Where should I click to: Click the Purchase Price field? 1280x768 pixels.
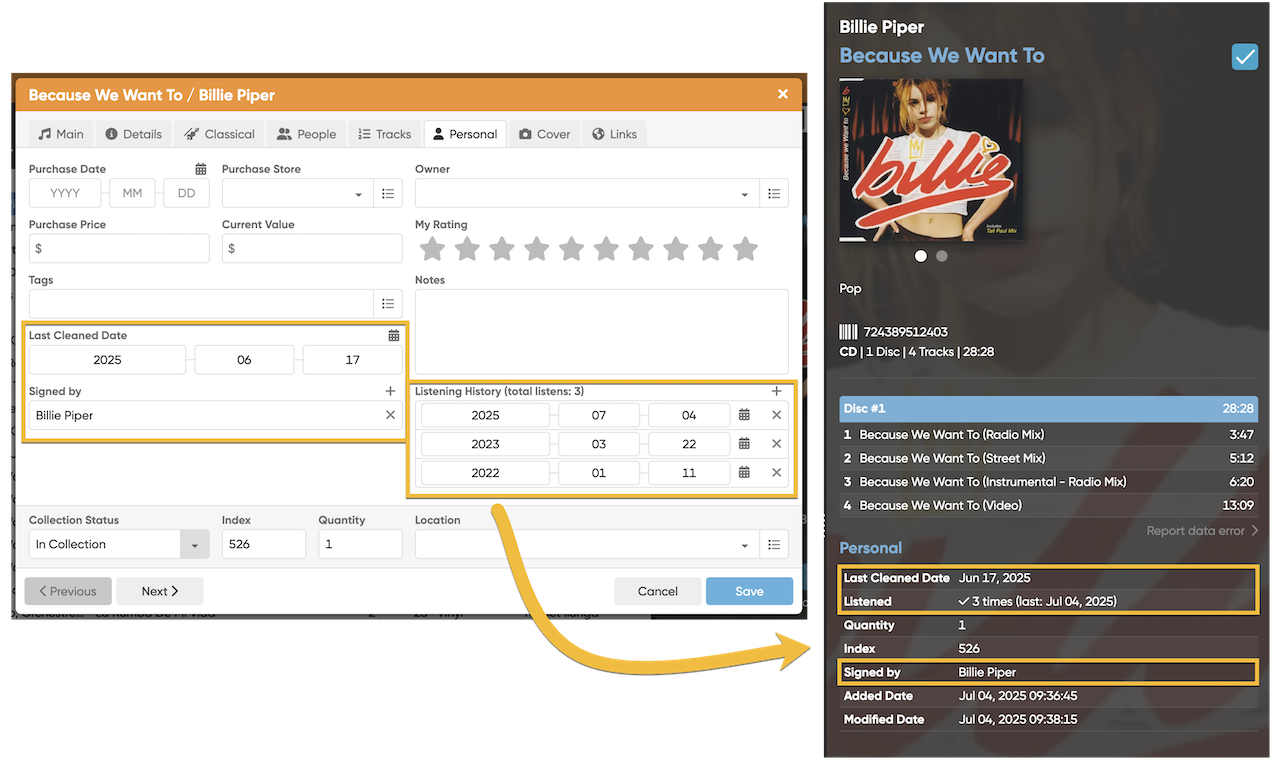point(119,249)
